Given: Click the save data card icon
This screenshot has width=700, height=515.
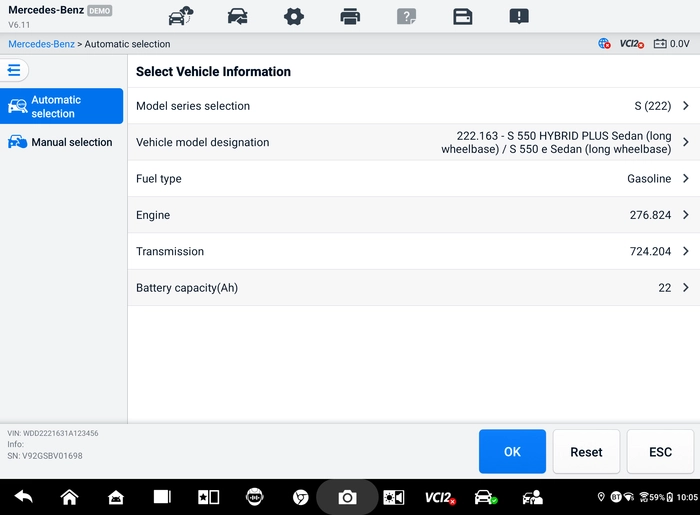Looking at the screenshot, I should pos(462,17).
